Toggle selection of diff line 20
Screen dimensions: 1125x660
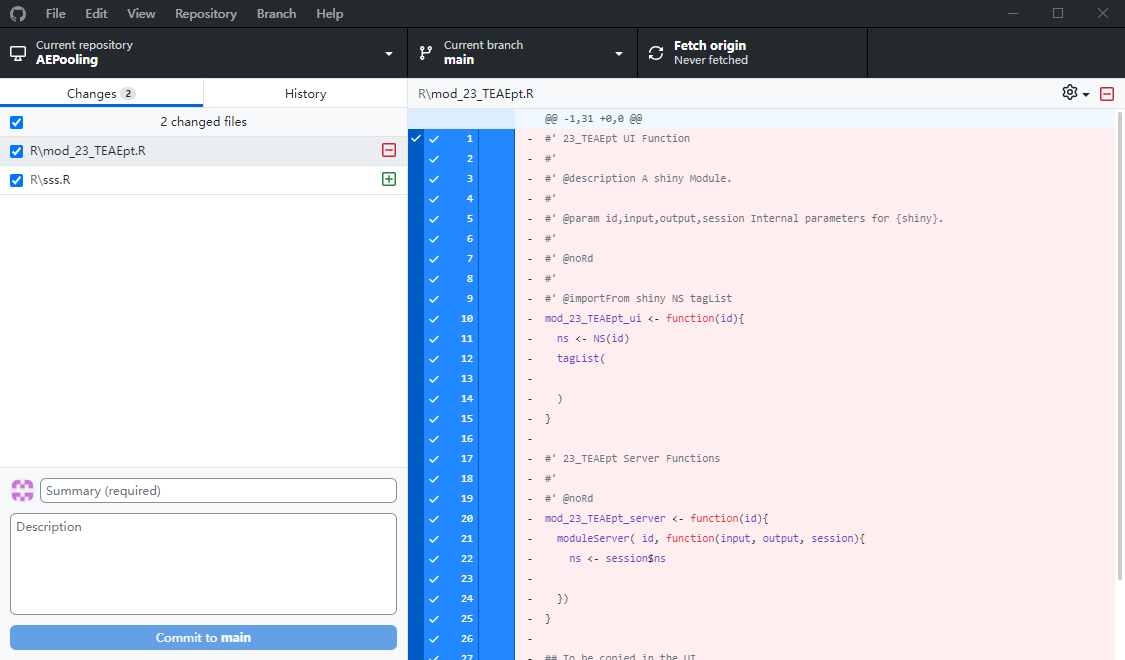[434, 519]
